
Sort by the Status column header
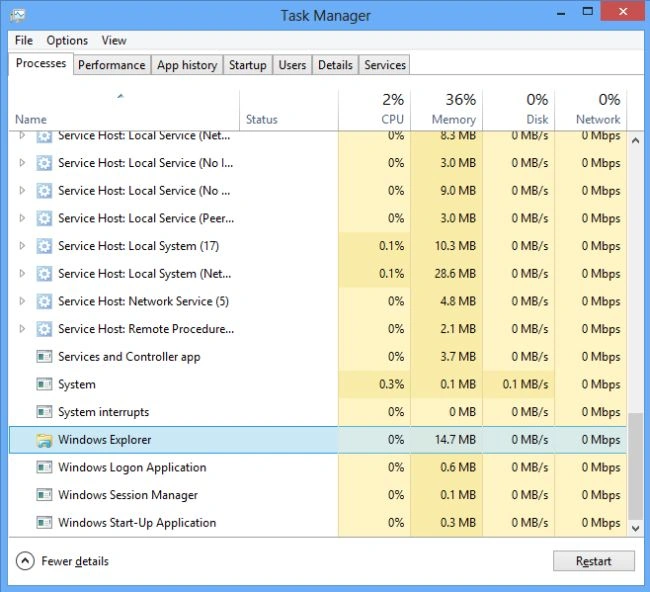click(289, 110)
